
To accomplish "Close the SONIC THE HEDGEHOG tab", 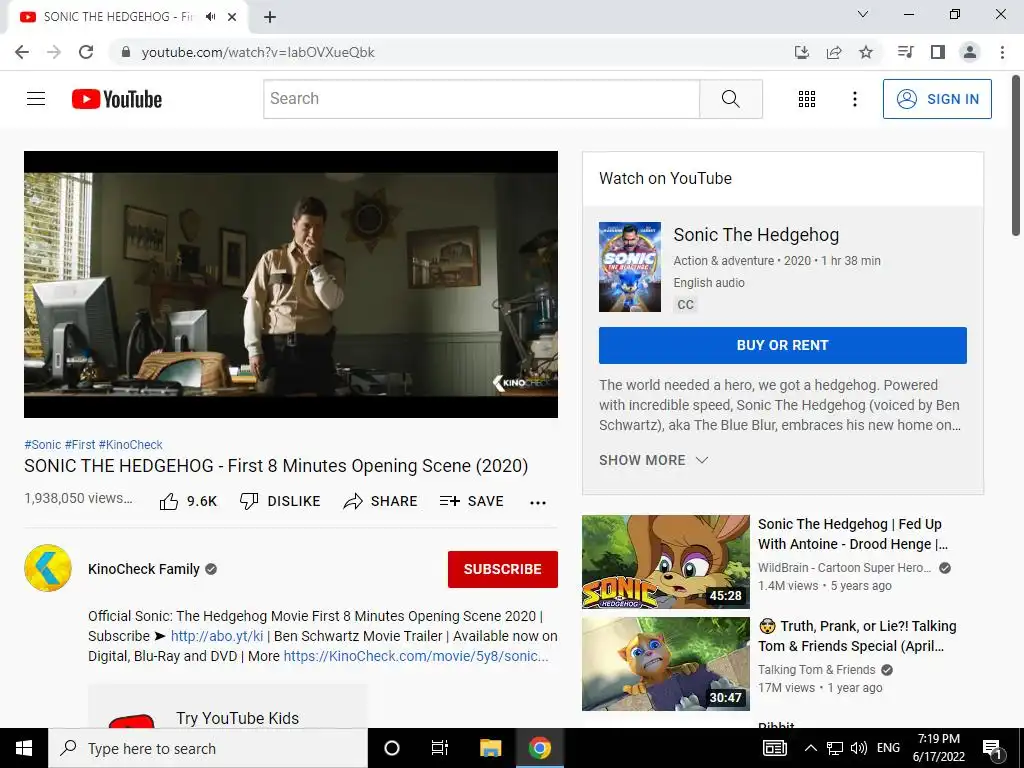I will coord(232,17).
